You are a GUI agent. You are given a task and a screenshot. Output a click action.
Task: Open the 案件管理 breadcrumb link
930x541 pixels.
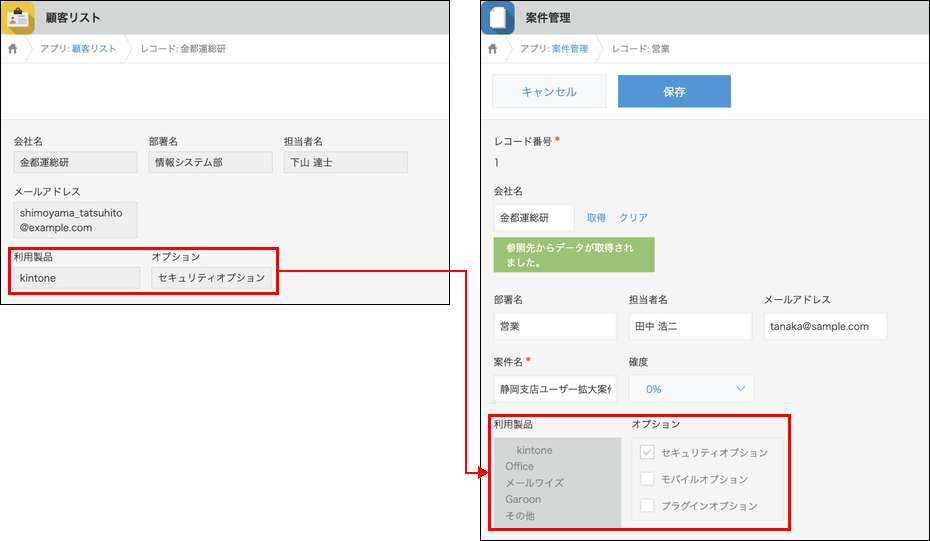coord(570,49)
